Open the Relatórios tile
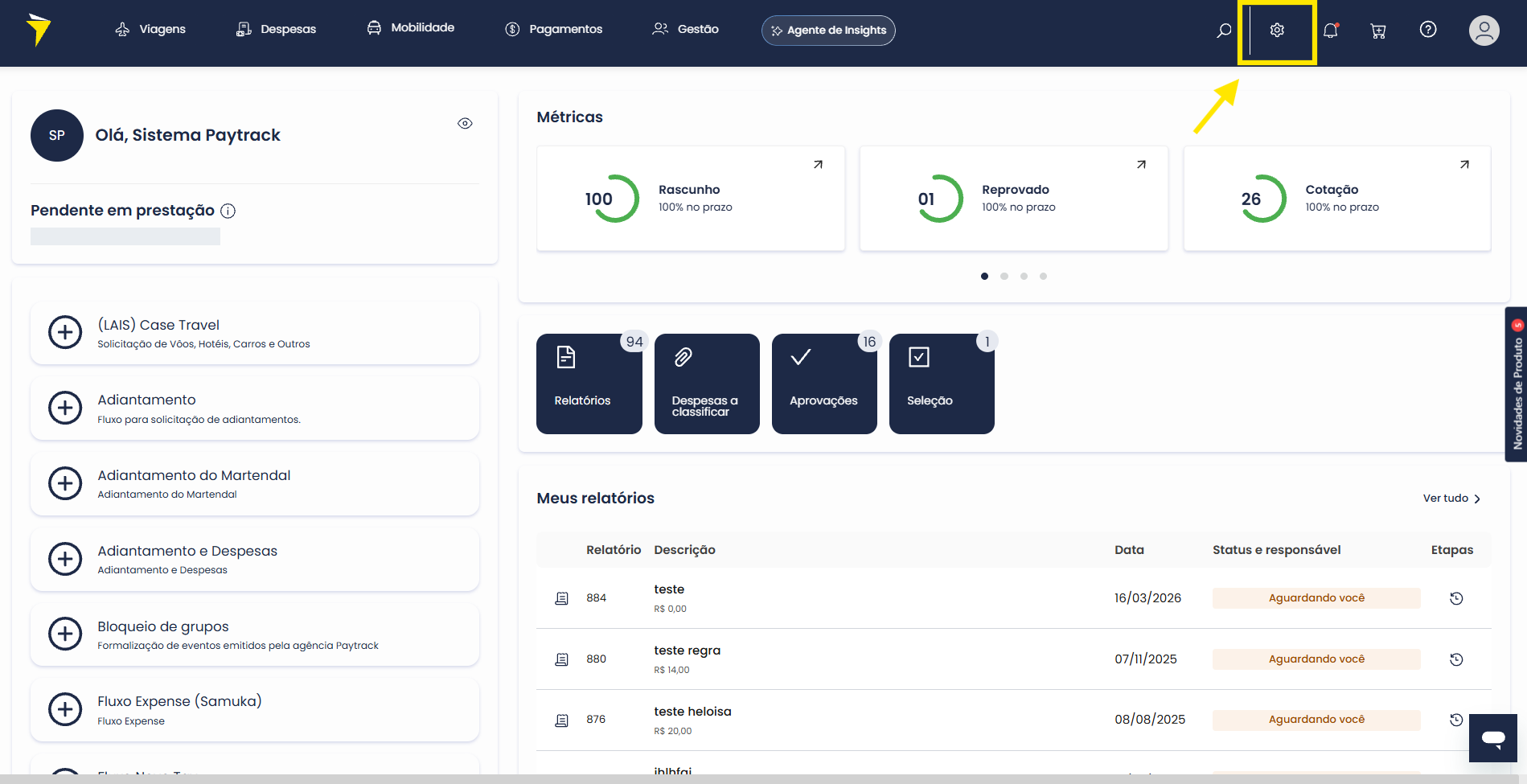1527x784 pixels. click(589, 384)
